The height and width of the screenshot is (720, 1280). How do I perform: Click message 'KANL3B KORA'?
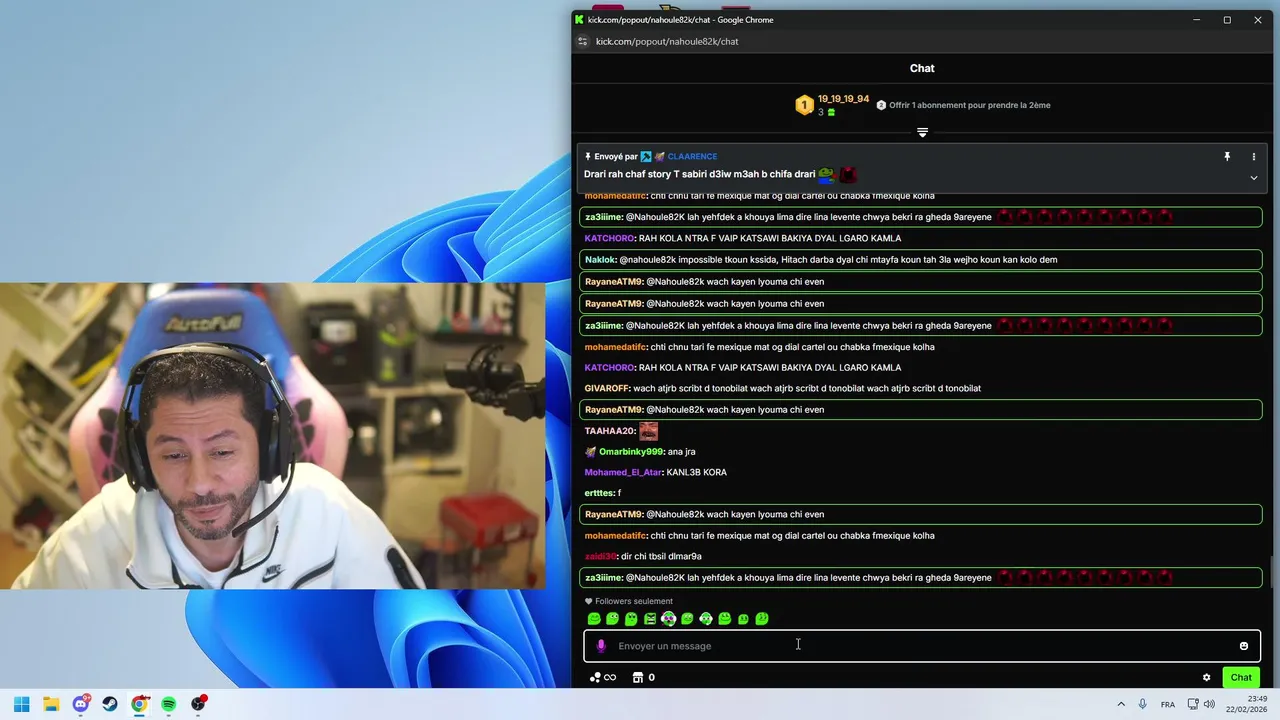point(697,473)
